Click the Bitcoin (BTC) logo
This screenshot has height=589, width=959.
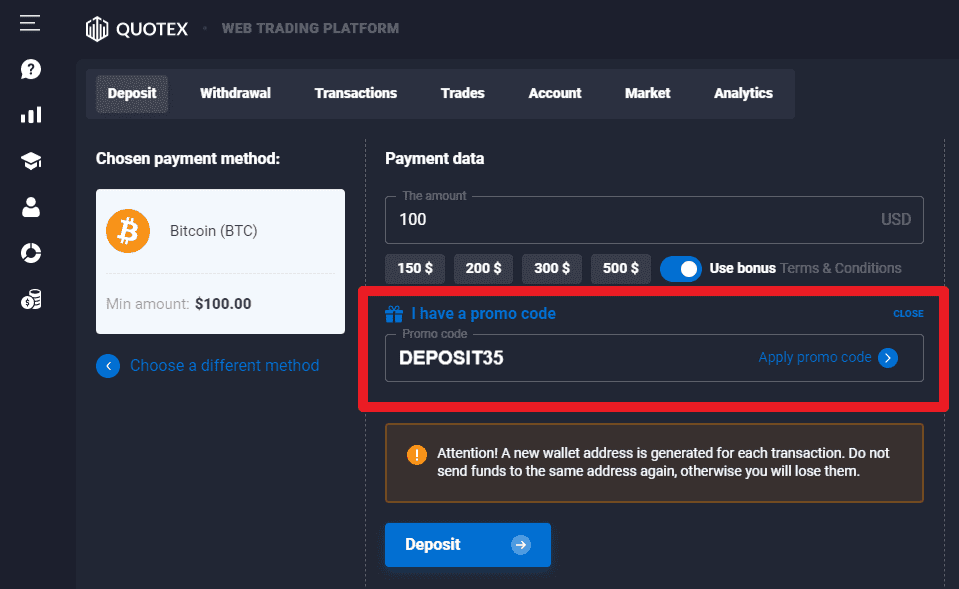click(x=128, y=230)
